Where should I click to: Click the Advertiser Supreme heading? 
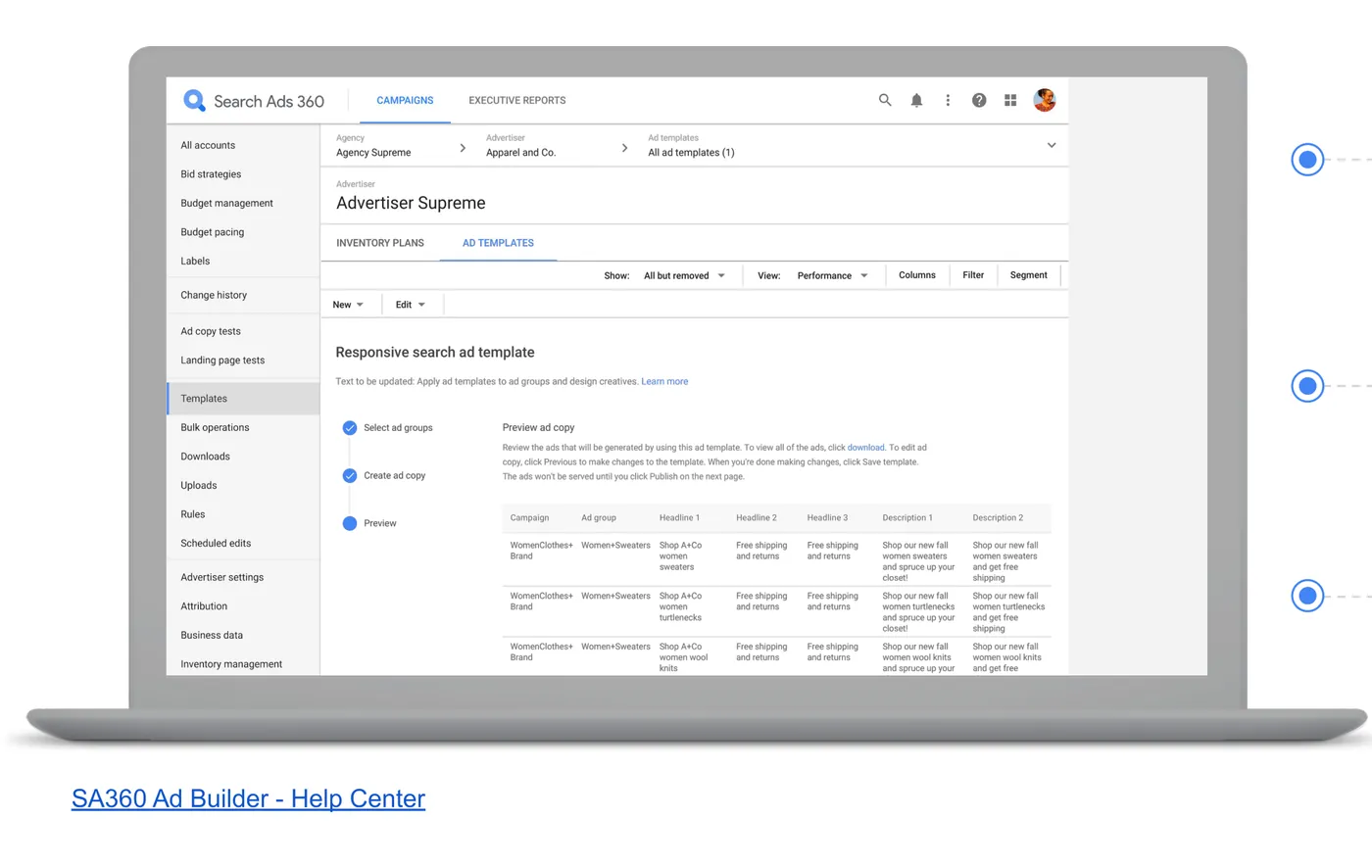[x=411, y=203]
